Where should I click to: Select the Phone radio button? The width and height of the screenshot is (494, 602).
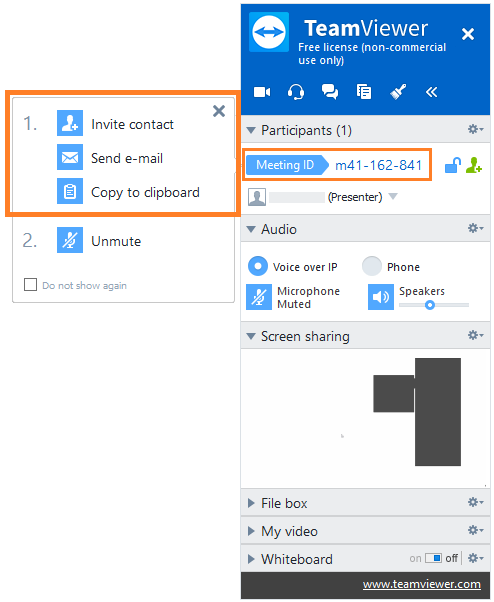372,266
